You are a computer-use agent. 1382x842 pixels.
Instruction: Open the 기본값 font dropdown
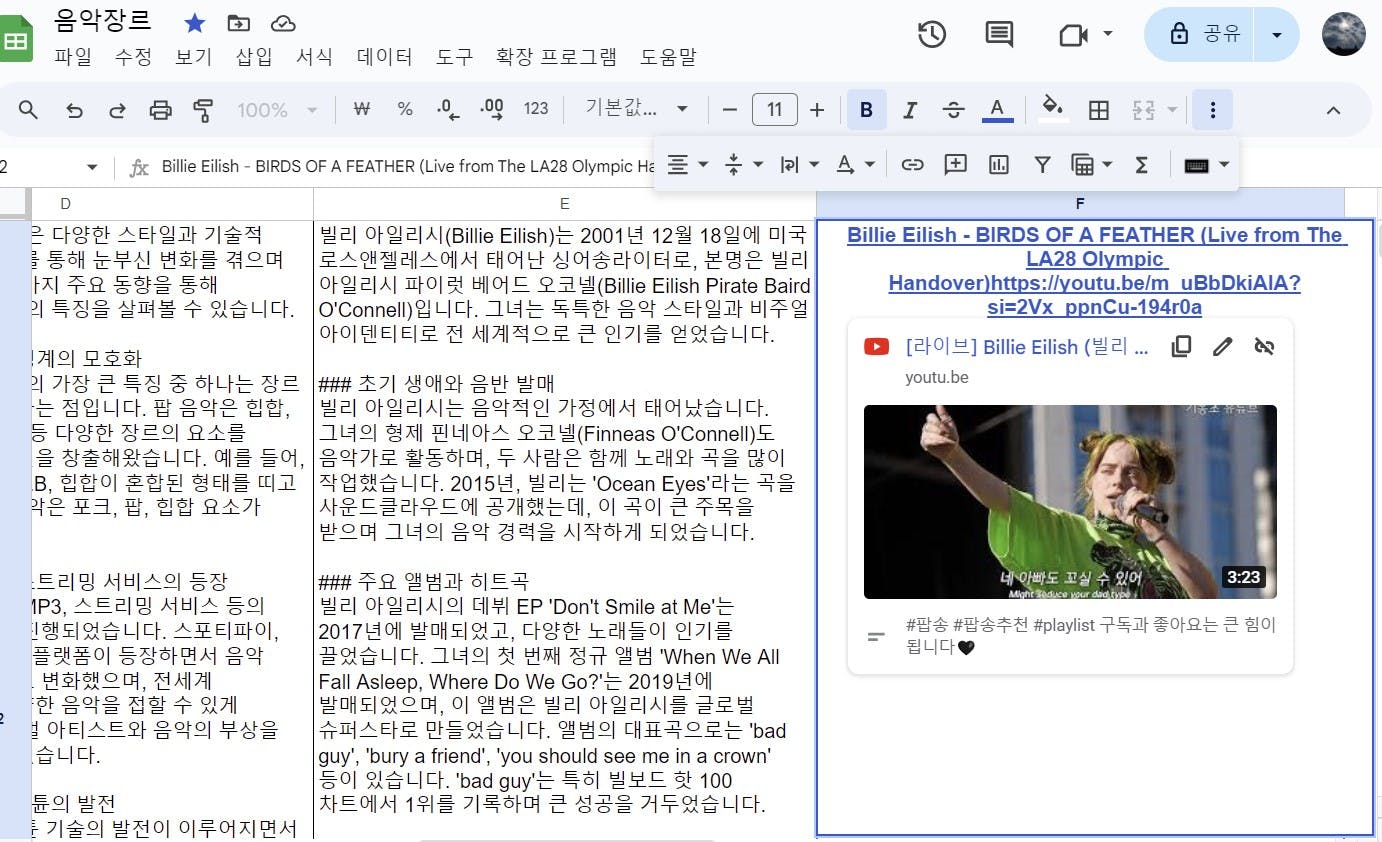[x=637, y=110]
